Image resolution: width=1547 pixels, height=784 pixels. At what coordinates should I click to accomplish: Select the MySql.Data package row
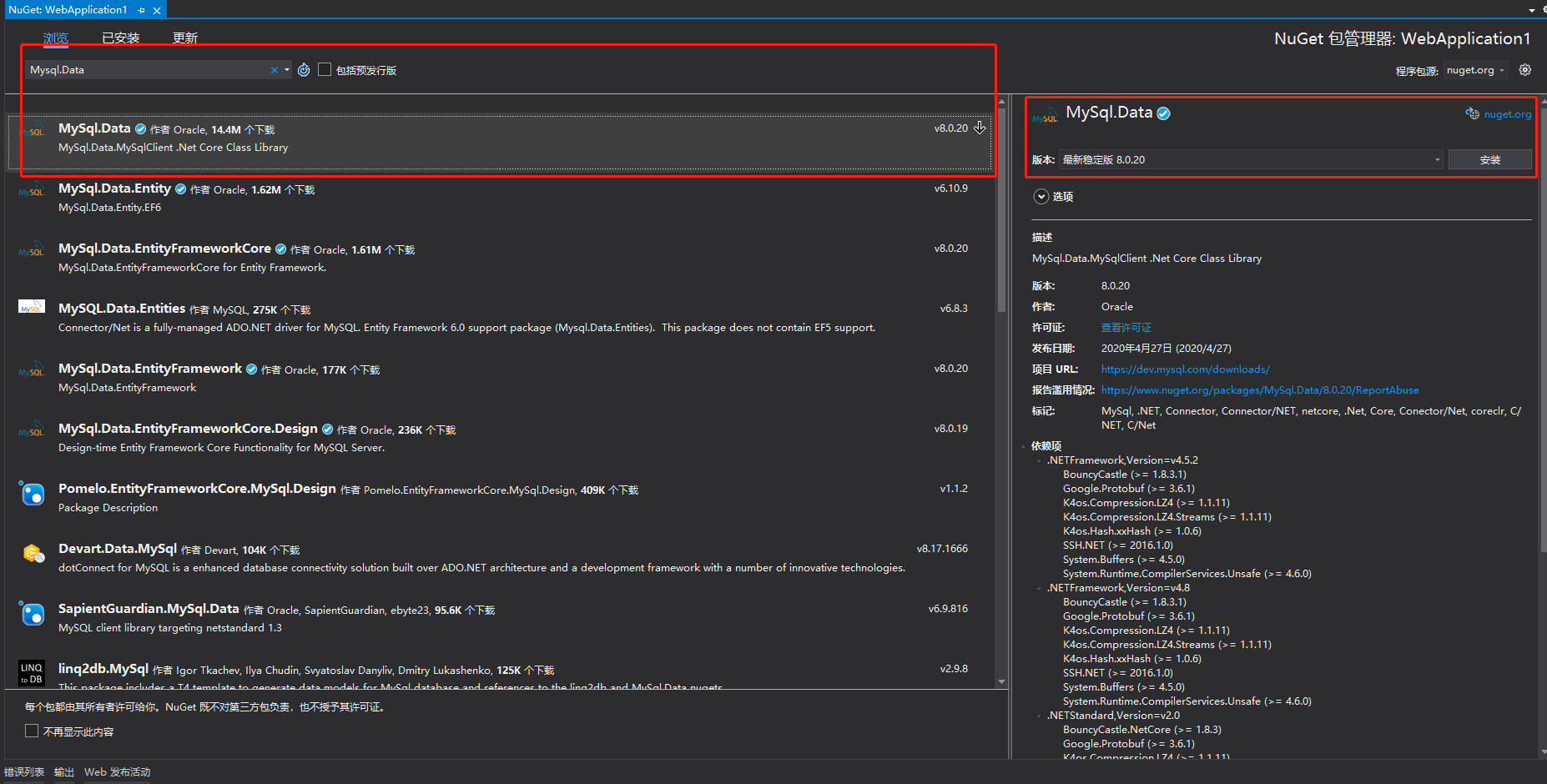500,142
